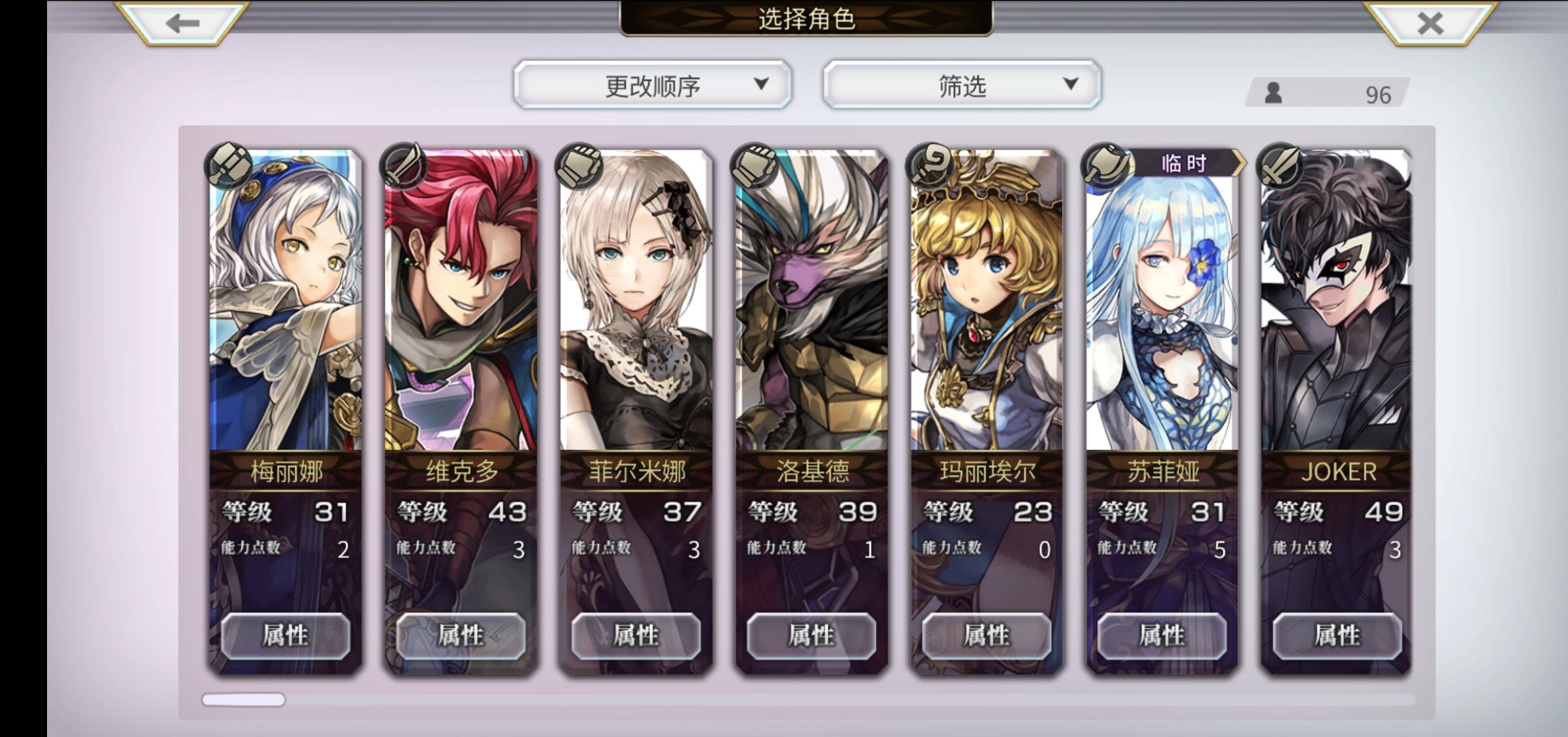Image resolution: width=1568 pixels, height=737 pixels.
Task: Click the horizontal scrollbar under the character list
Action: point(808,700)
